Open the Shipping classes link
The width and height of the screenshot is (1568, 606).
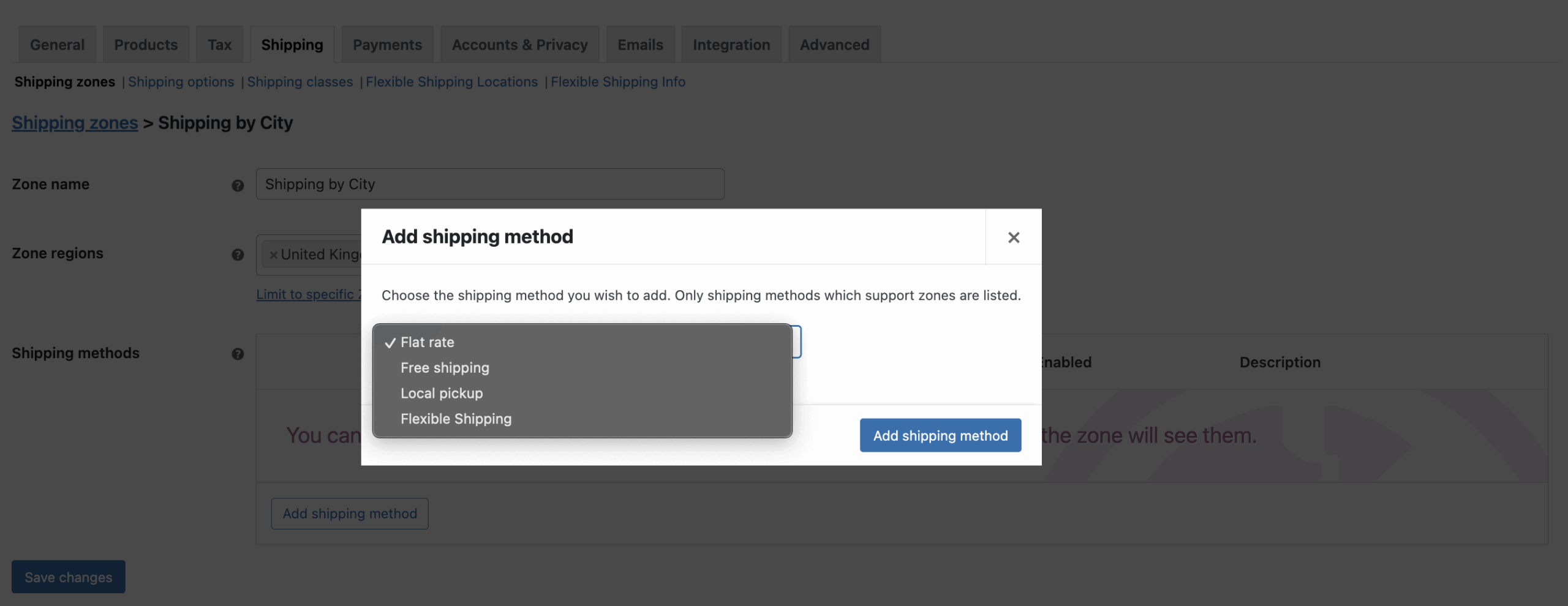point(300,82)
